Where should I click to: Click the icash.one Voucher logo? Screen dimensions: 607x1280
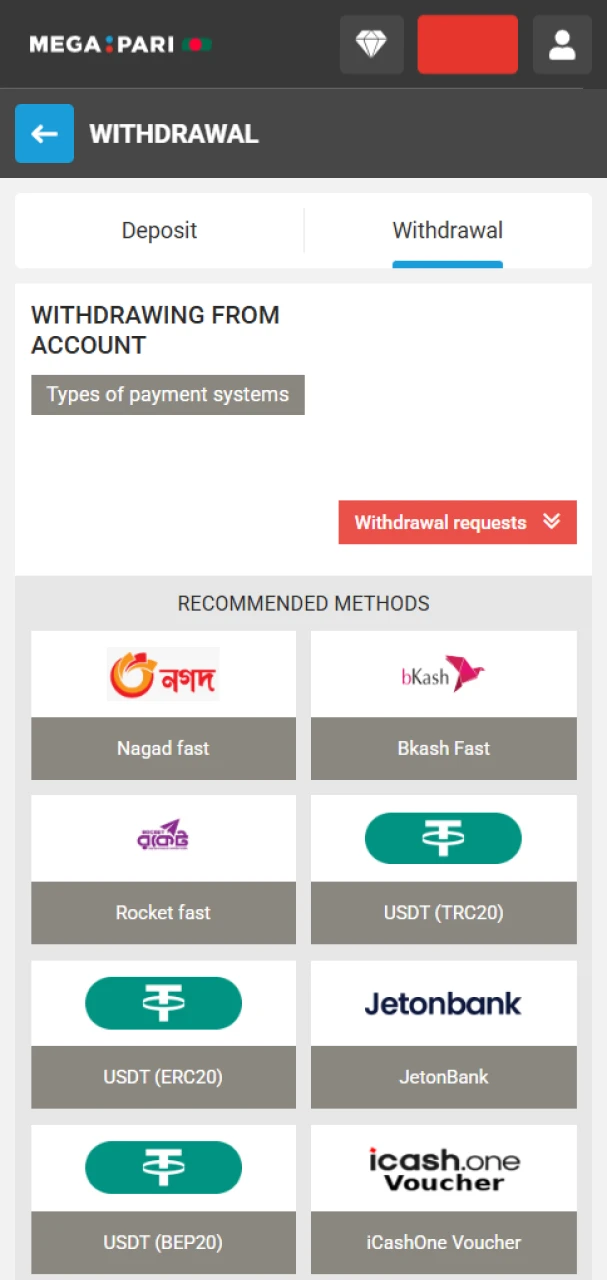(443, 1167)
